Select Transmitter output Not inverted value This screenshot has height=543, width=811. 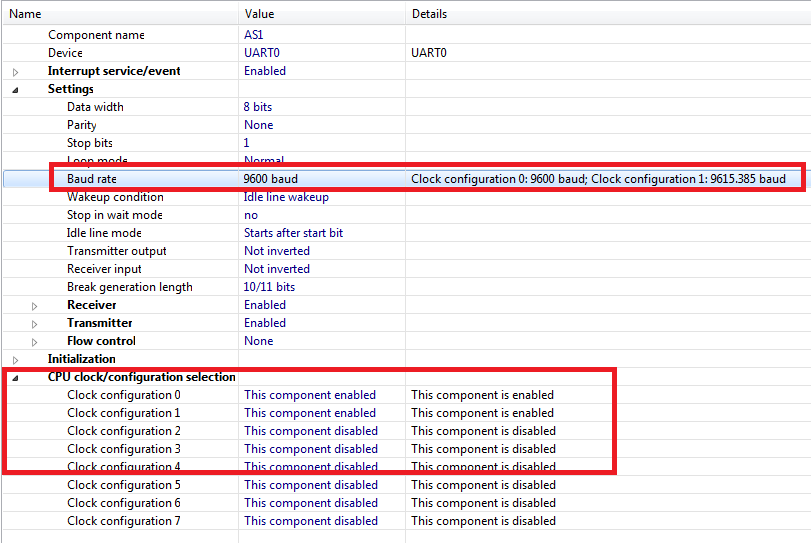277,251
